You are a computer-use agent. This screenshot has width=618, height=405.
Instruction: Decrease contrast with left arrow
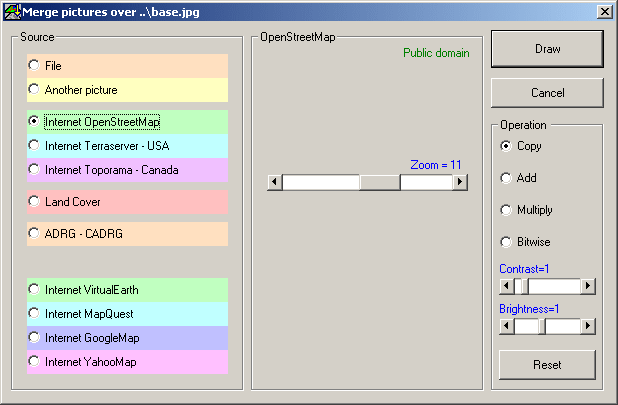506,286
